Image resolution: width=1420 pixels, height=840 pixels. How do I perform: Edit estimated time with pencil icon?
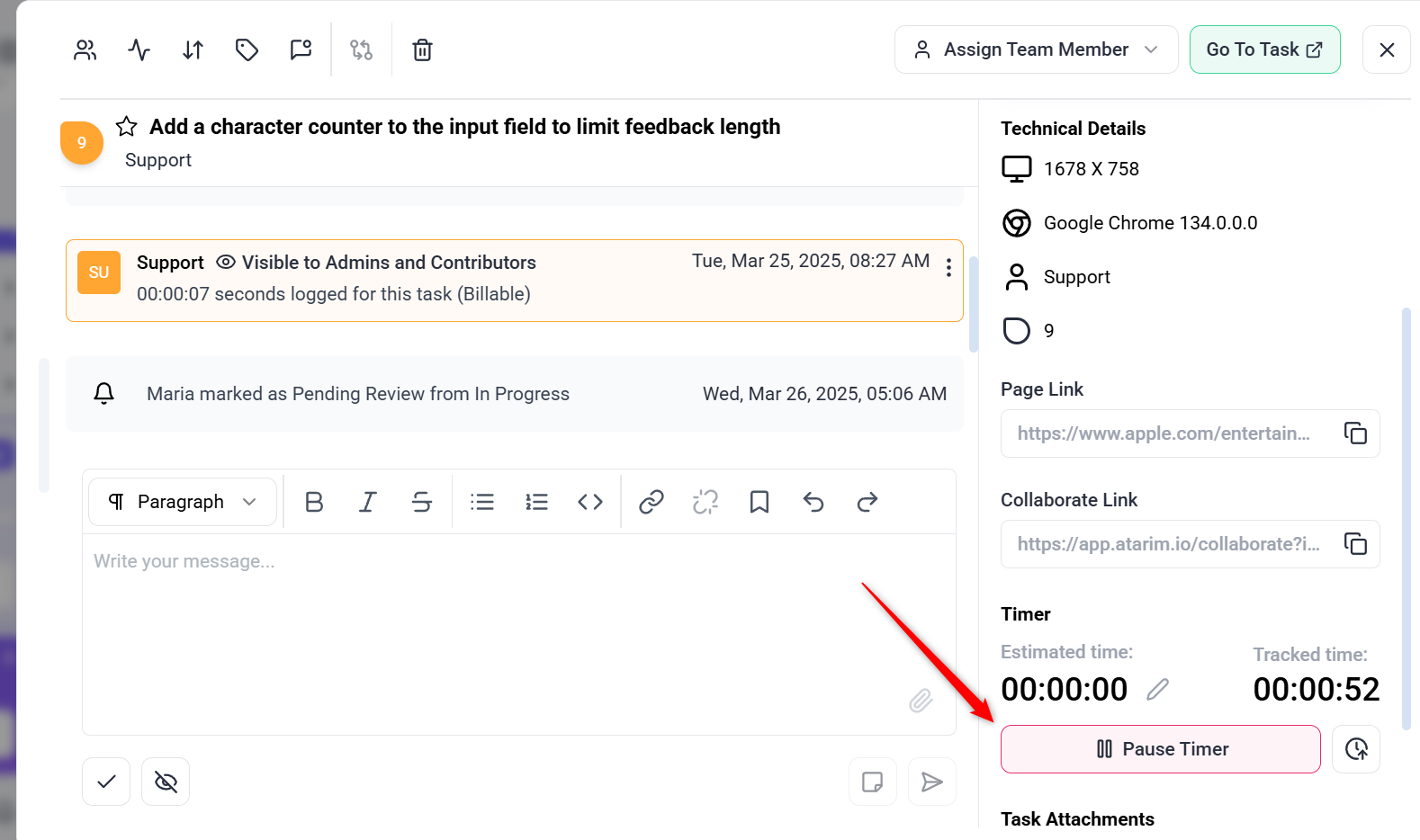[1158, 690]
